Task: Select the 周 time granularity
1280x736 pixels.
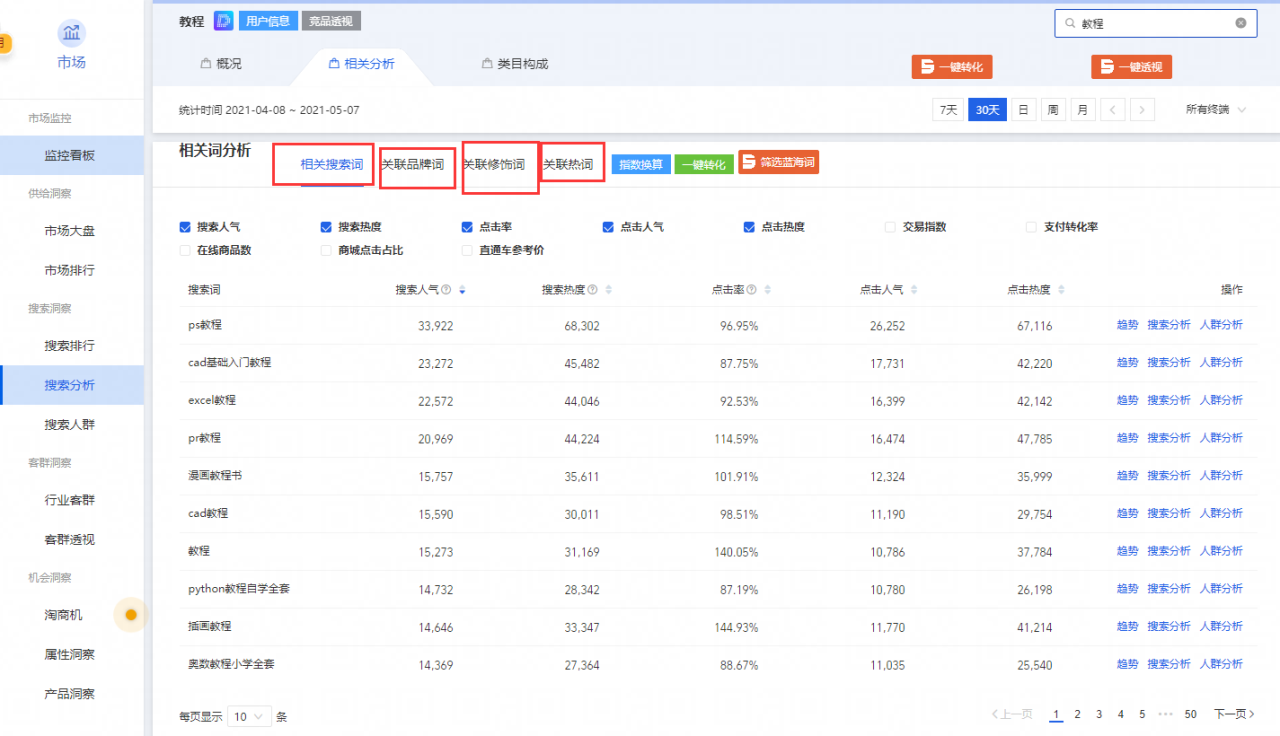Action: point(1053,110)
